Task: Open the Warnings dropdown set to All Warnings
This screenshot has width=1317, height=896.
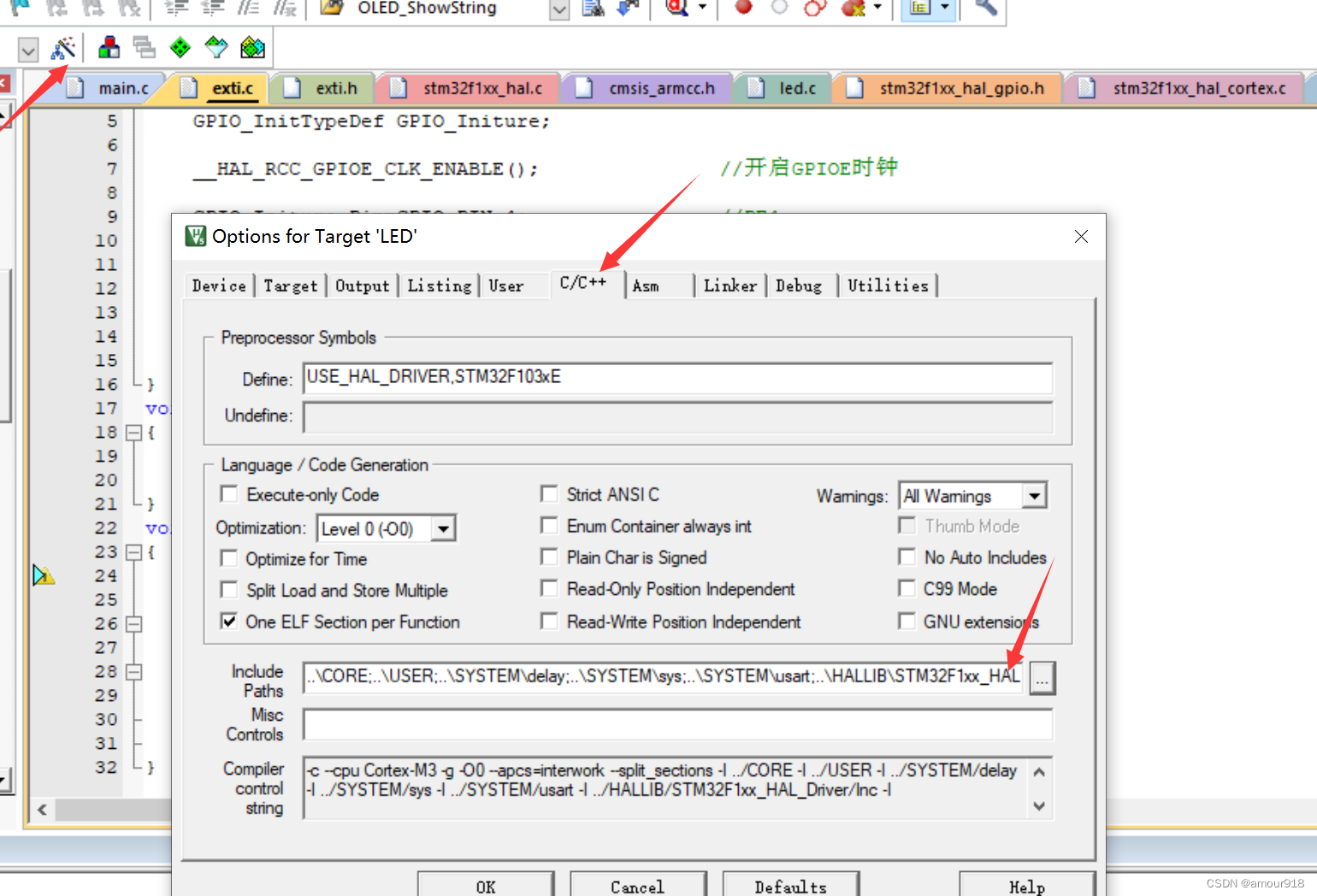Action: 1034,495
